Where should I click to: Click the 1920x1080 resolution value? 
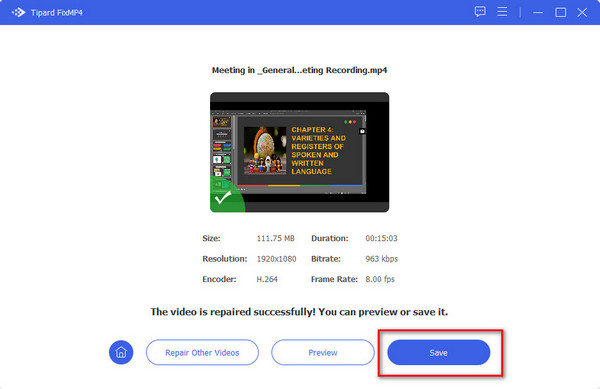[276, 259]
